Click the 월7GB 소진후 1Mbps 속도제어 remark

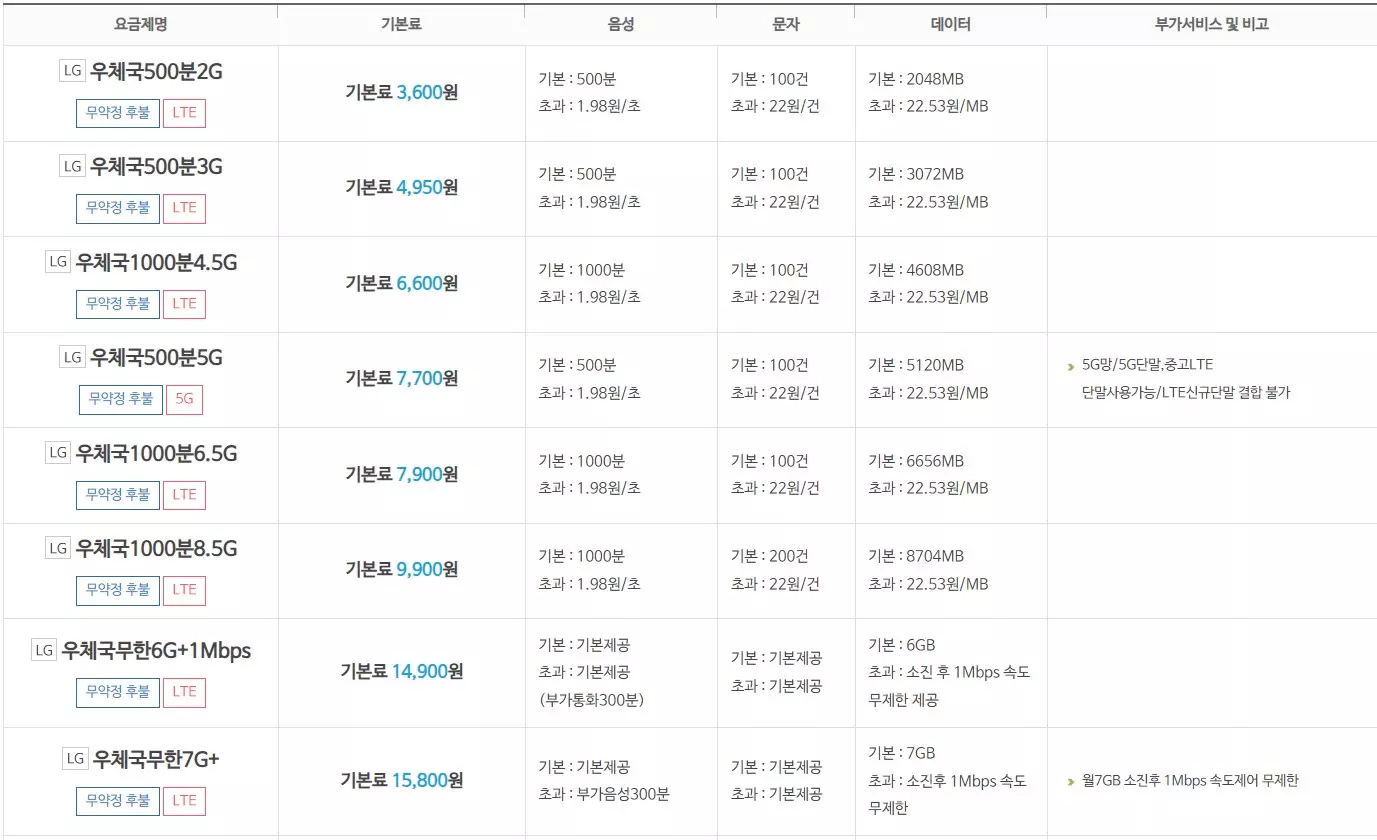1190,781
